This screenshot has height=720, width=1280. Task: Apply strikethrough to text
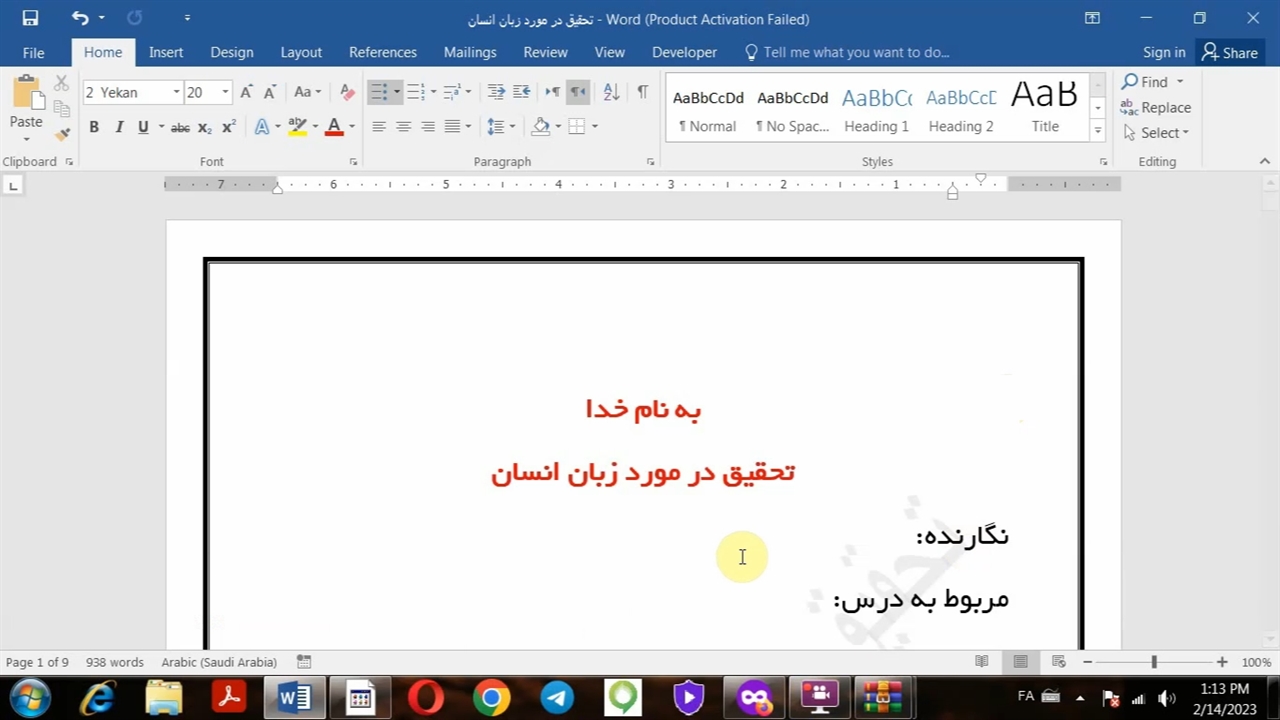click(180, 127)
